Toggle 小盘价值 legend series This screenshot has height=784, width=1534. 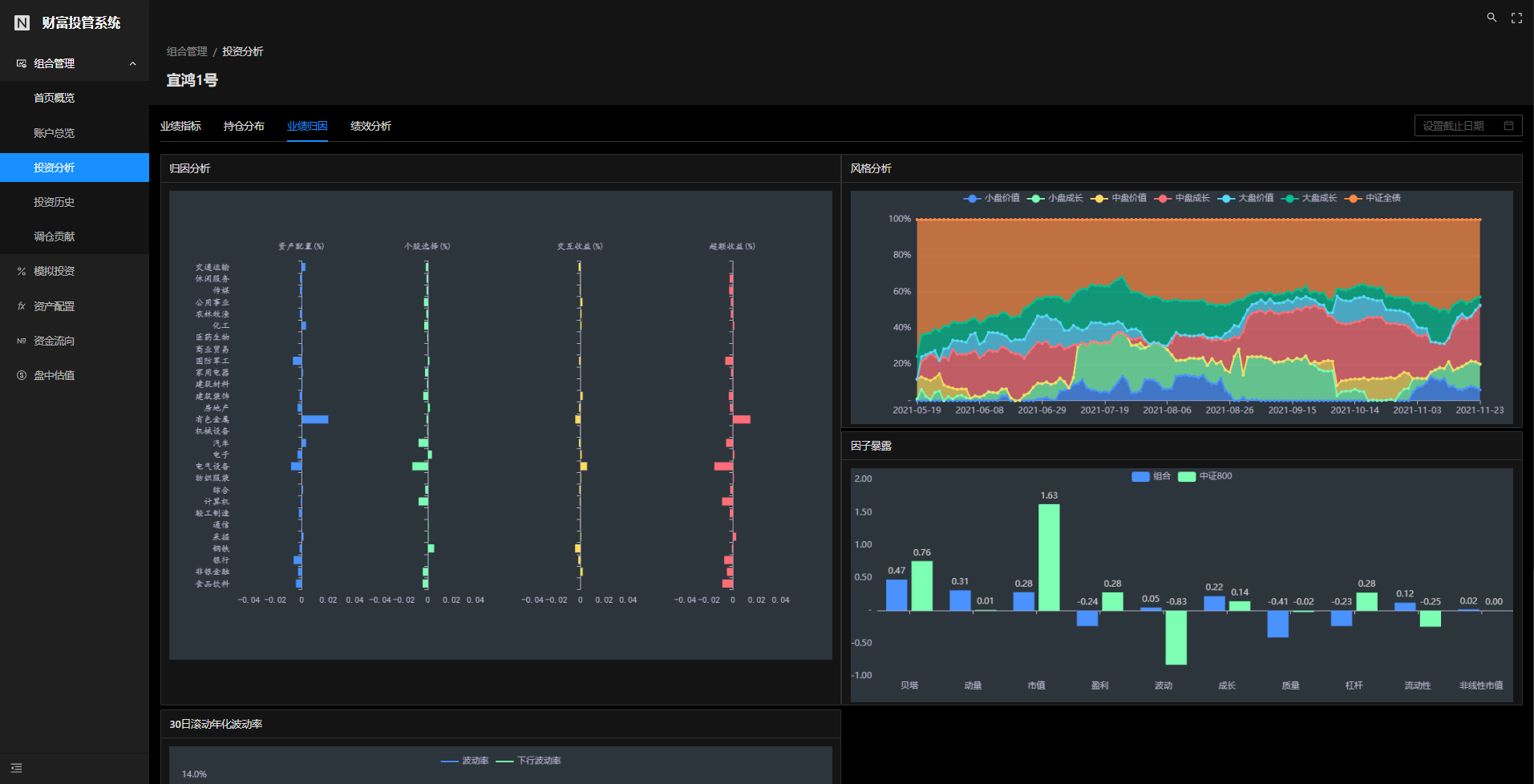pyautogui.click(x=992, y=198)
